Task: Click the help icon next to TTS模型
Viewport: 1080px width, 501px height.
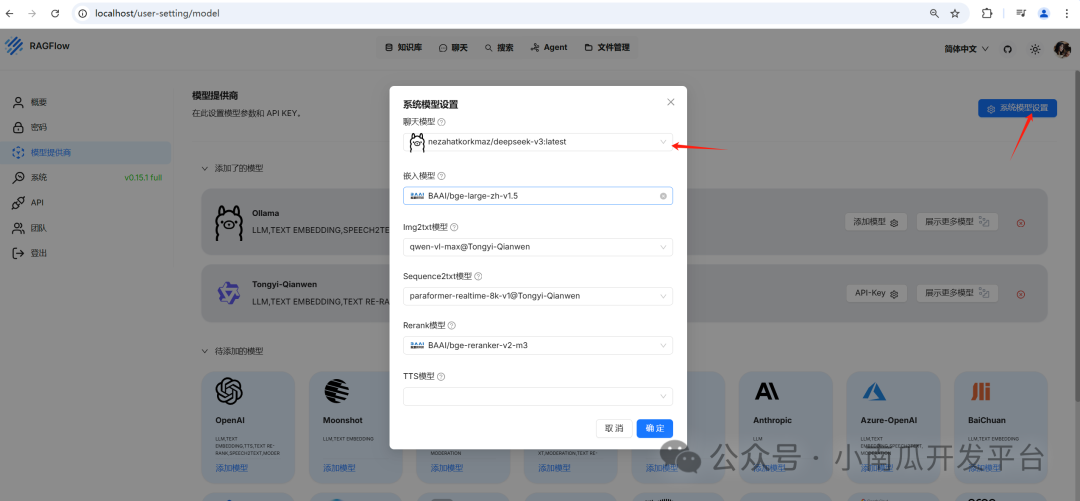Action: point(441,377)
